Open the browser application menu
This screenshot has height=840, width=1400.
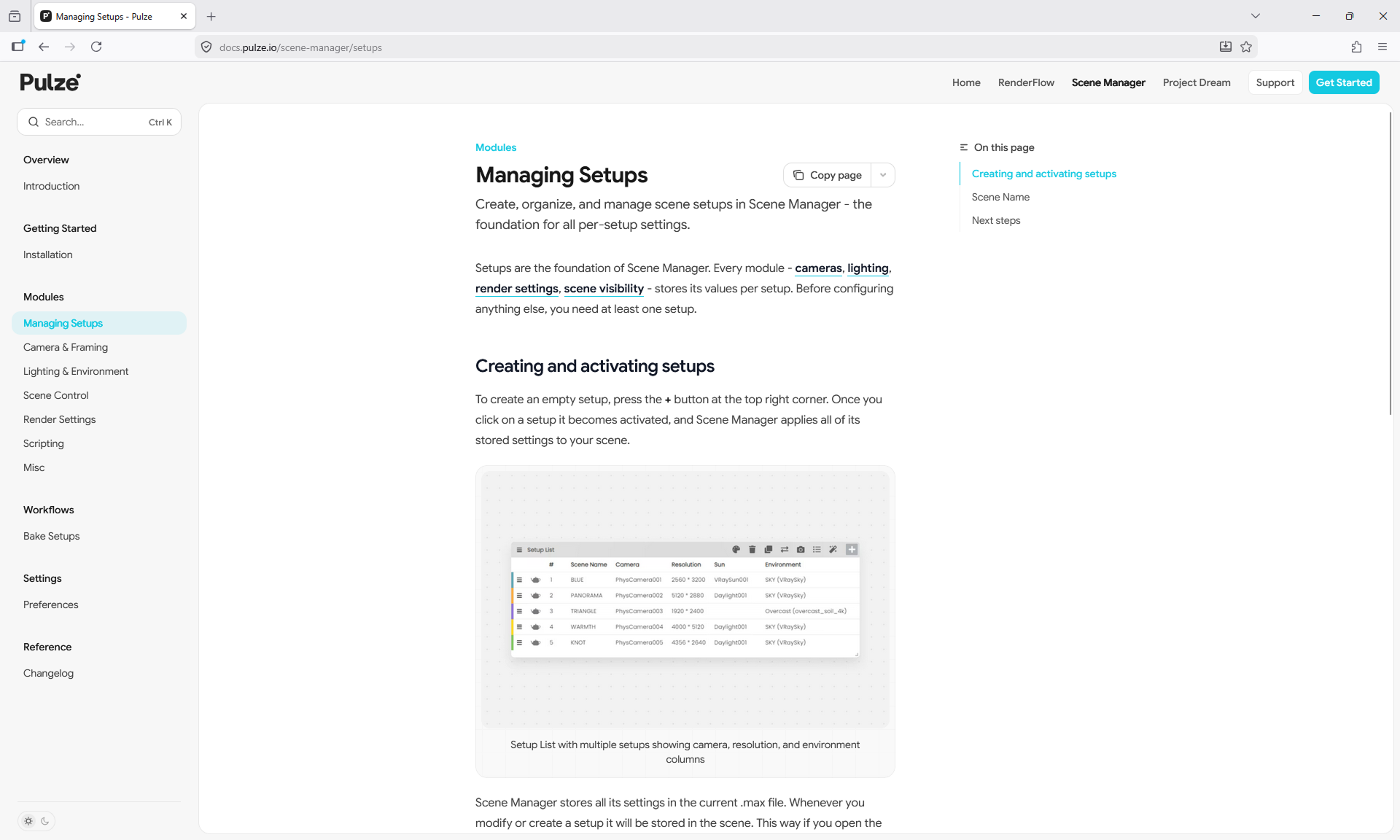tap(1382, 47)
